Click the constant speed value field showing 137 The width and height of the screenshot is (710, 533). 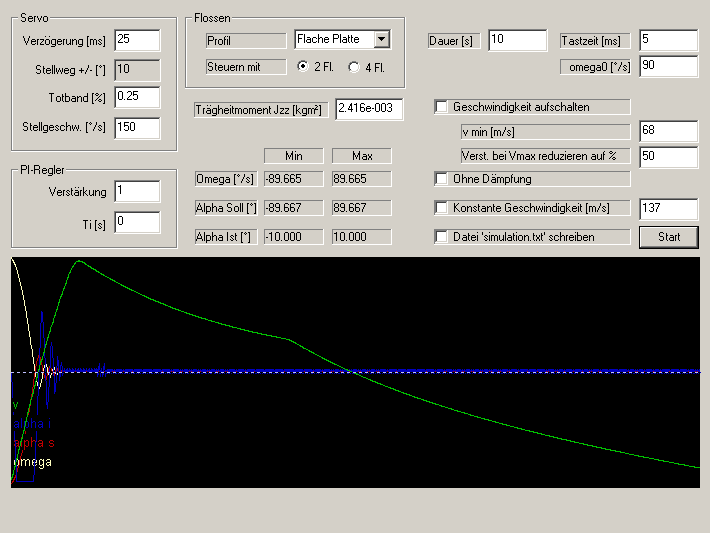(x=668, y=208)
